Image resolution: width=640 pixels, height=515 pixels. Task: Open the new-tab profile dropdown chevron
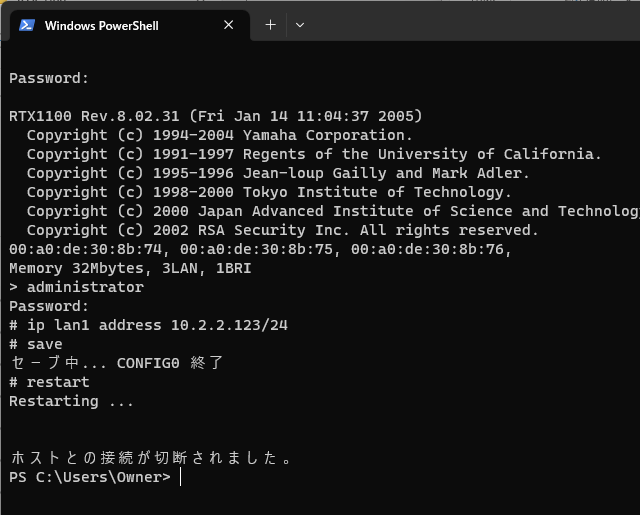(x=300, y=25)
